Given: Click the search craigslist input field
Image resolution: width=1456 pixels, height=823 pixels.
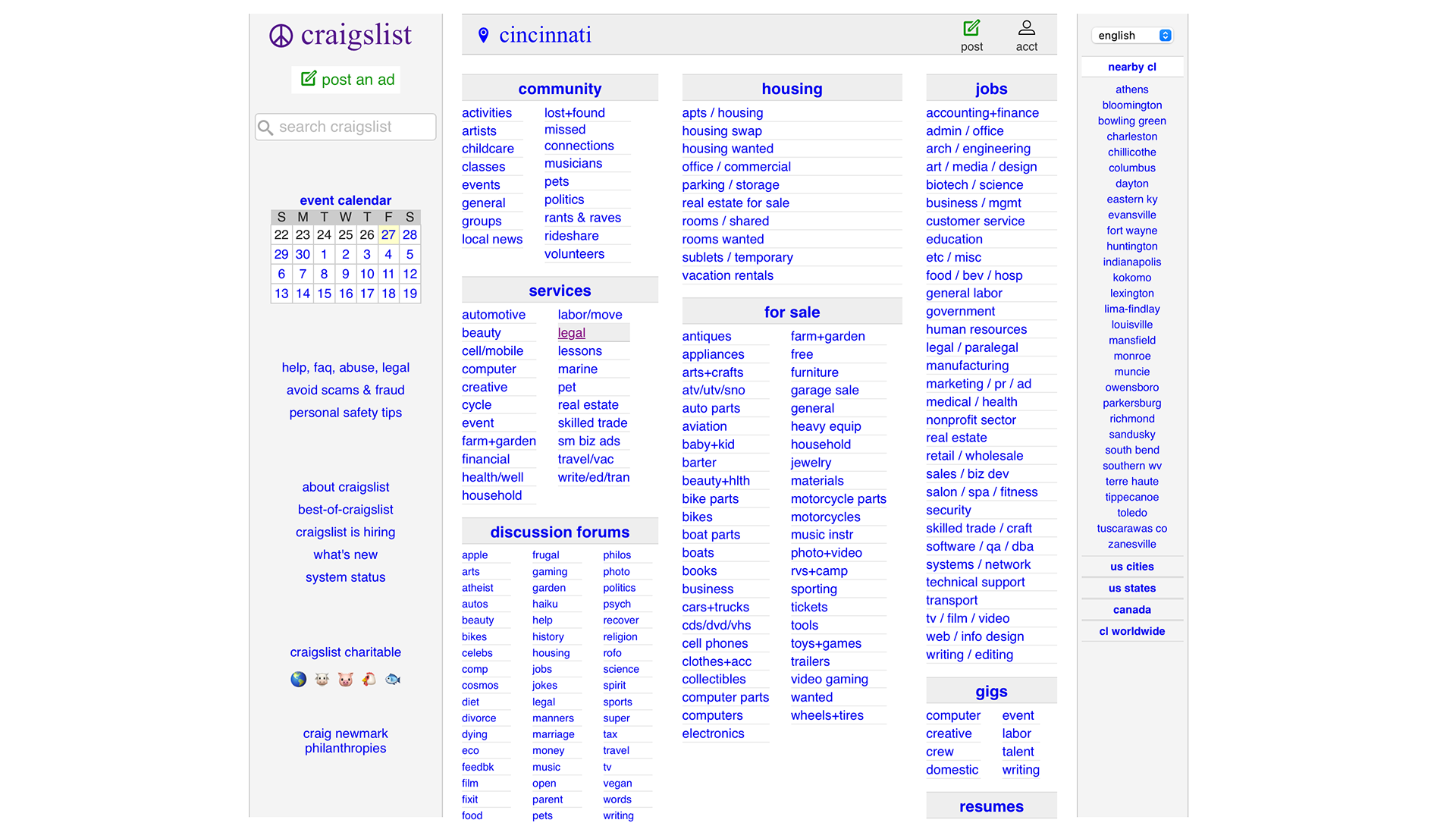Looking at the screenshot, I should tap(346, 127).
